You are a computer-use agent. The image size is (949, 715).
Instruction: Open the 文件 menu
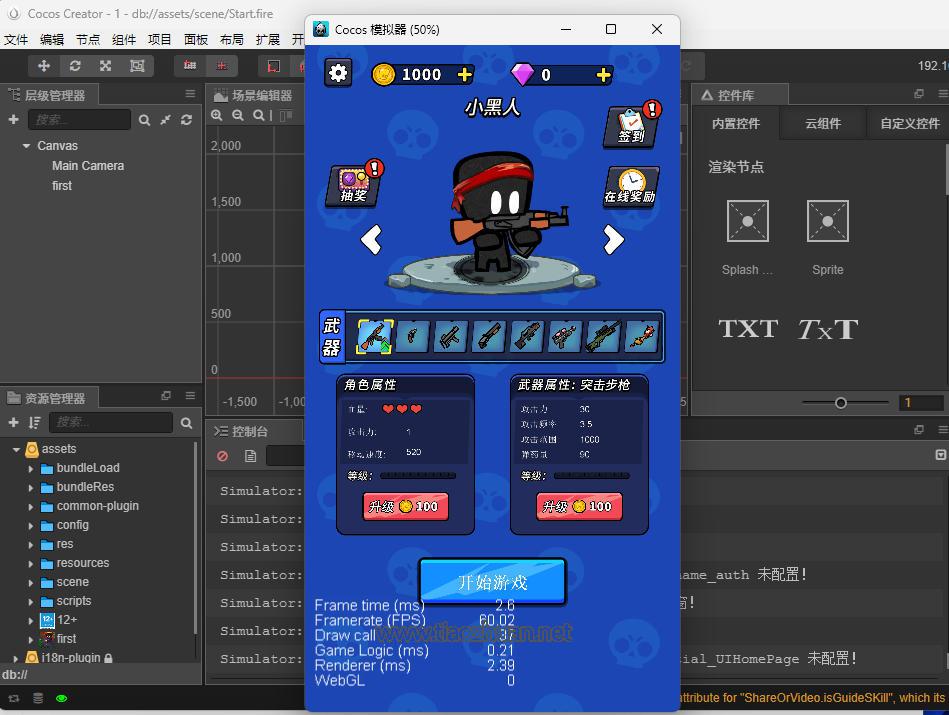(x=16, y=39)
